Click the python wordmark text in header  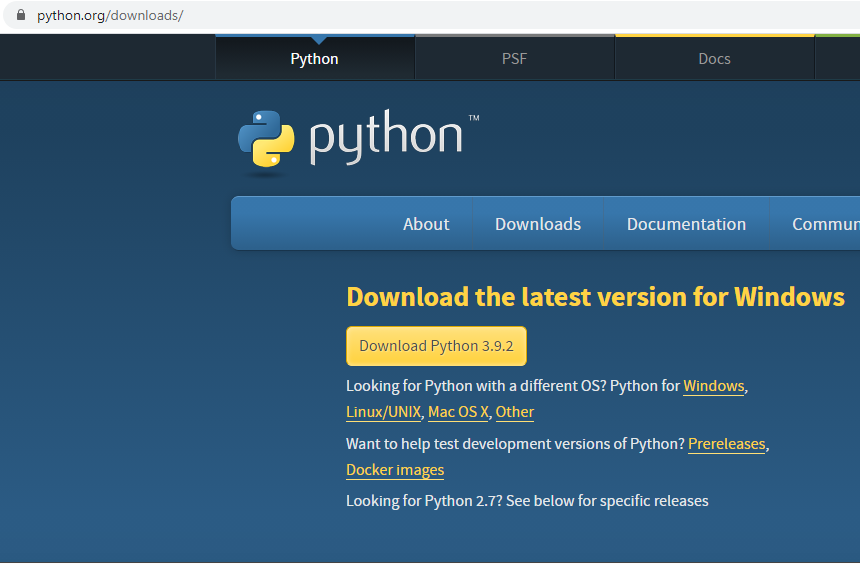coord(386,138)
